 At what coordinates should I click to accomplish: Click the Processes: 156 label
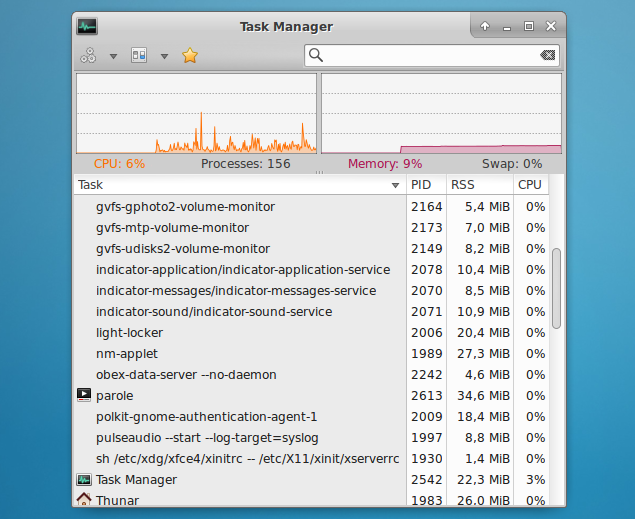click(246, 164)
